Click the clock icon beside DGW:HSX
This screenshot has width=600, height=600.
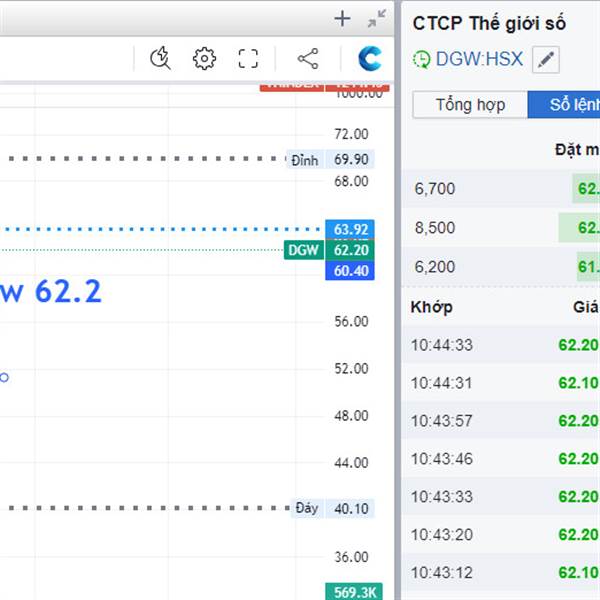click(421, 59)
